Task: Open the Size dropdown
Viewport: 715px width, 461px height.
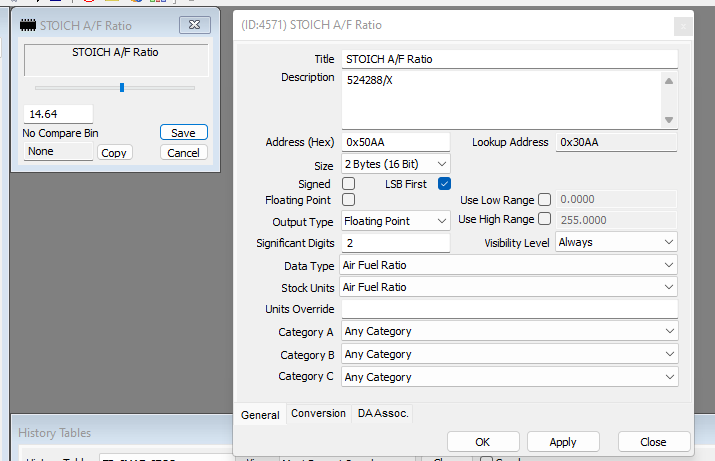Action: click(x=396, y=163)
